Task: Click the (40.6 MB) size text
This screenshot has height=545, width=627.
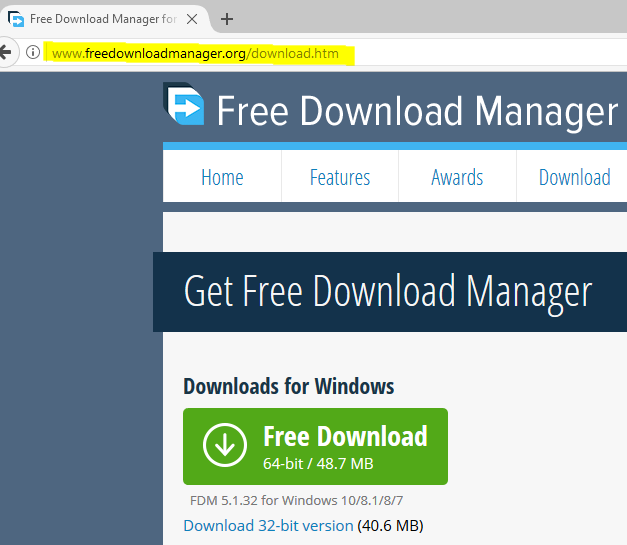Action: pyautogui.click(x=390, y=525)
